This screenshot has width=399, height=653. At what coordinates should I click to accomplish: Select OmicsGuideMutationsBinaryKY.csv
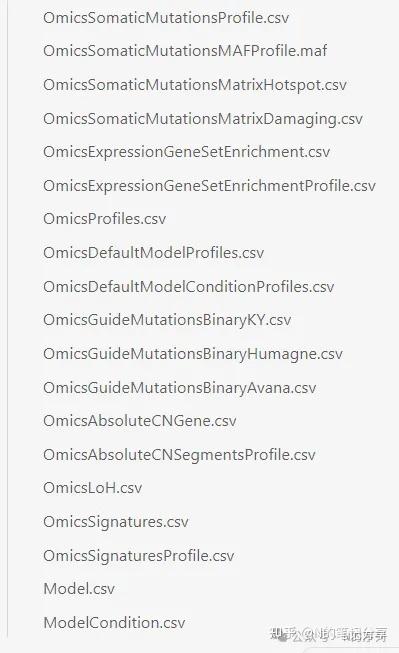click(167, 320)
